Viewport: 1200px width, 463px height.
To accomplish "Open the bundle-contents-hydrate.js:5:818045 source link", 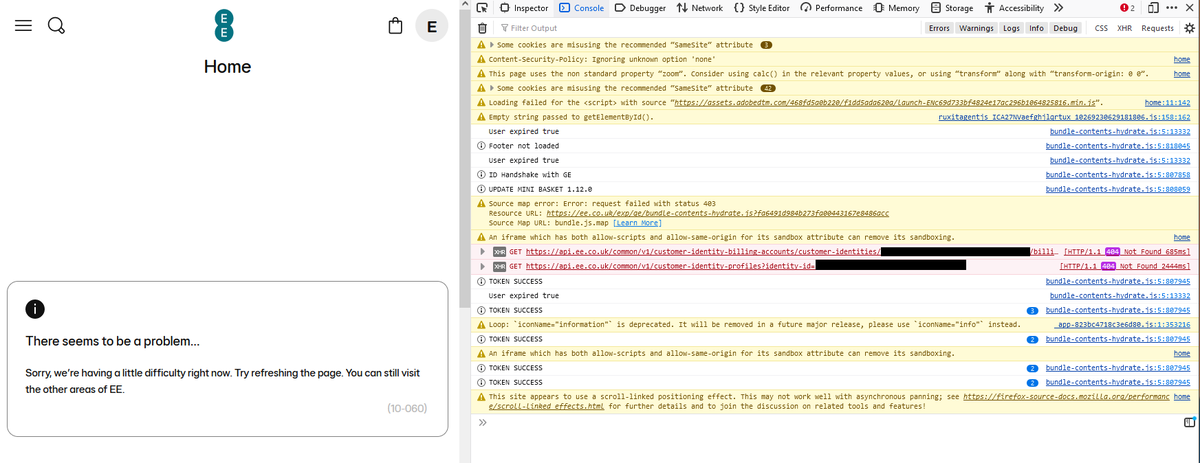I will (1118, 146).
